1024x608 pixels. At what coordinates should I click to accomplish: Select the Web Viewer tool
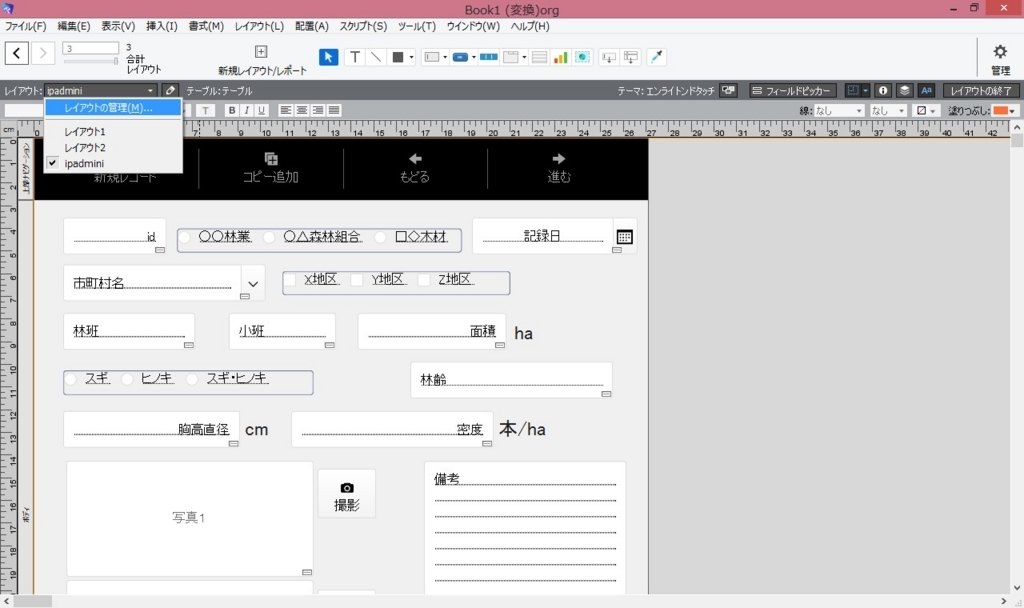click(x=582, y=57)
